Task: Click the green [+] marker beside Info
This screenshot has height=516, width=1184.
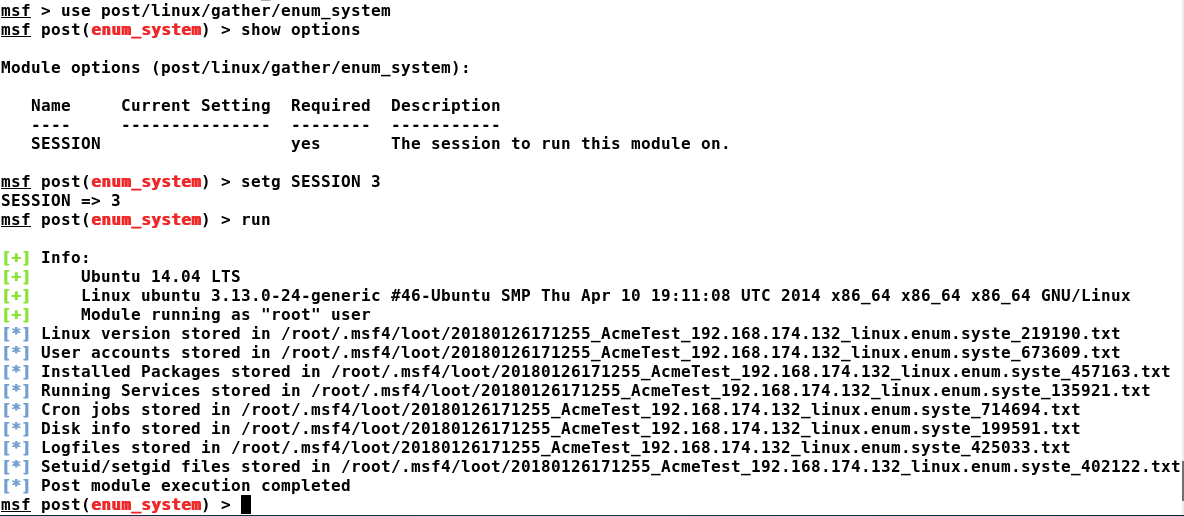Action: pyautogui.click(x=16, y=258)
